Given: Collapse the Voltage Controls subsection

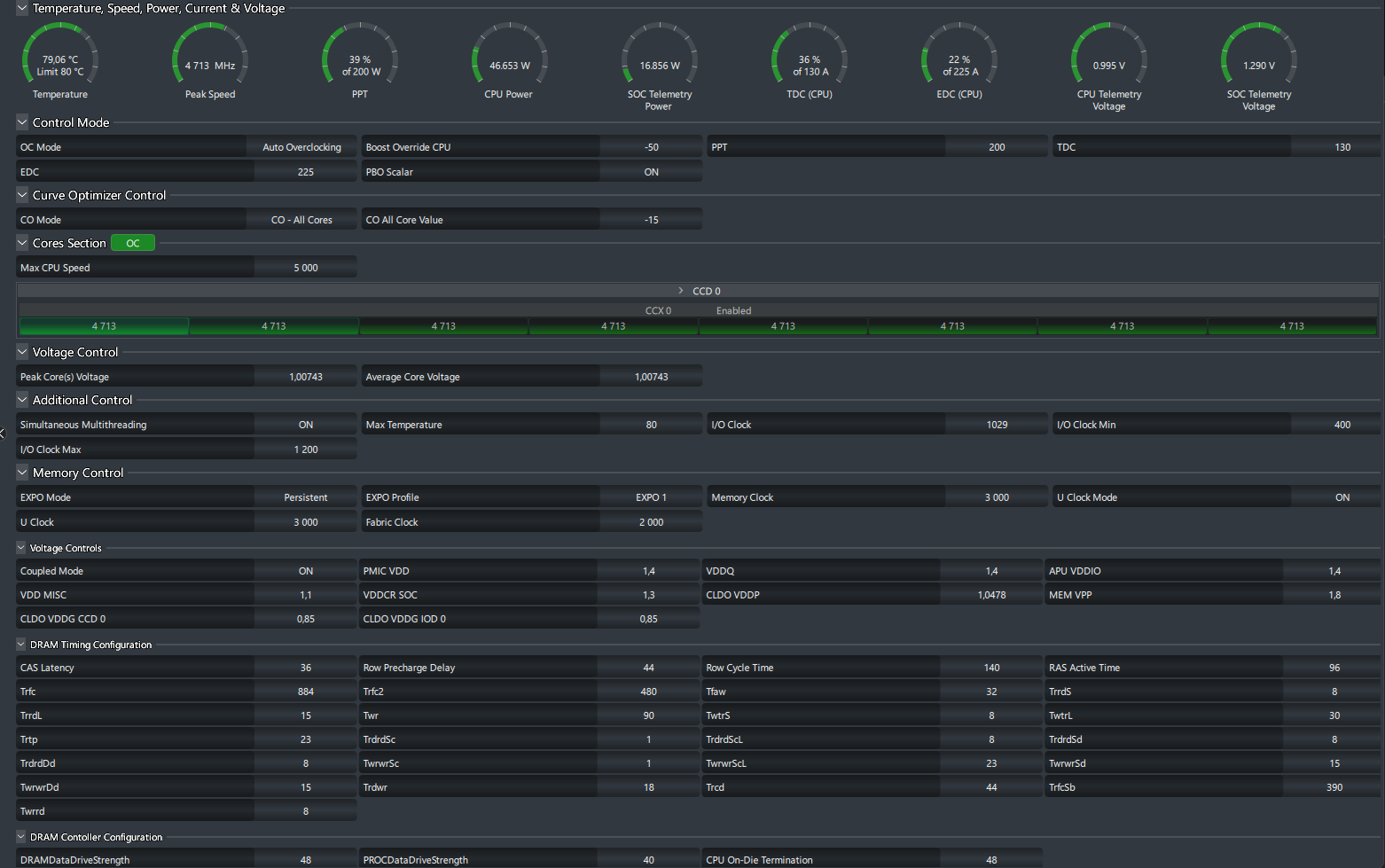Looking at the screenshot, I should tap(21, 548).
